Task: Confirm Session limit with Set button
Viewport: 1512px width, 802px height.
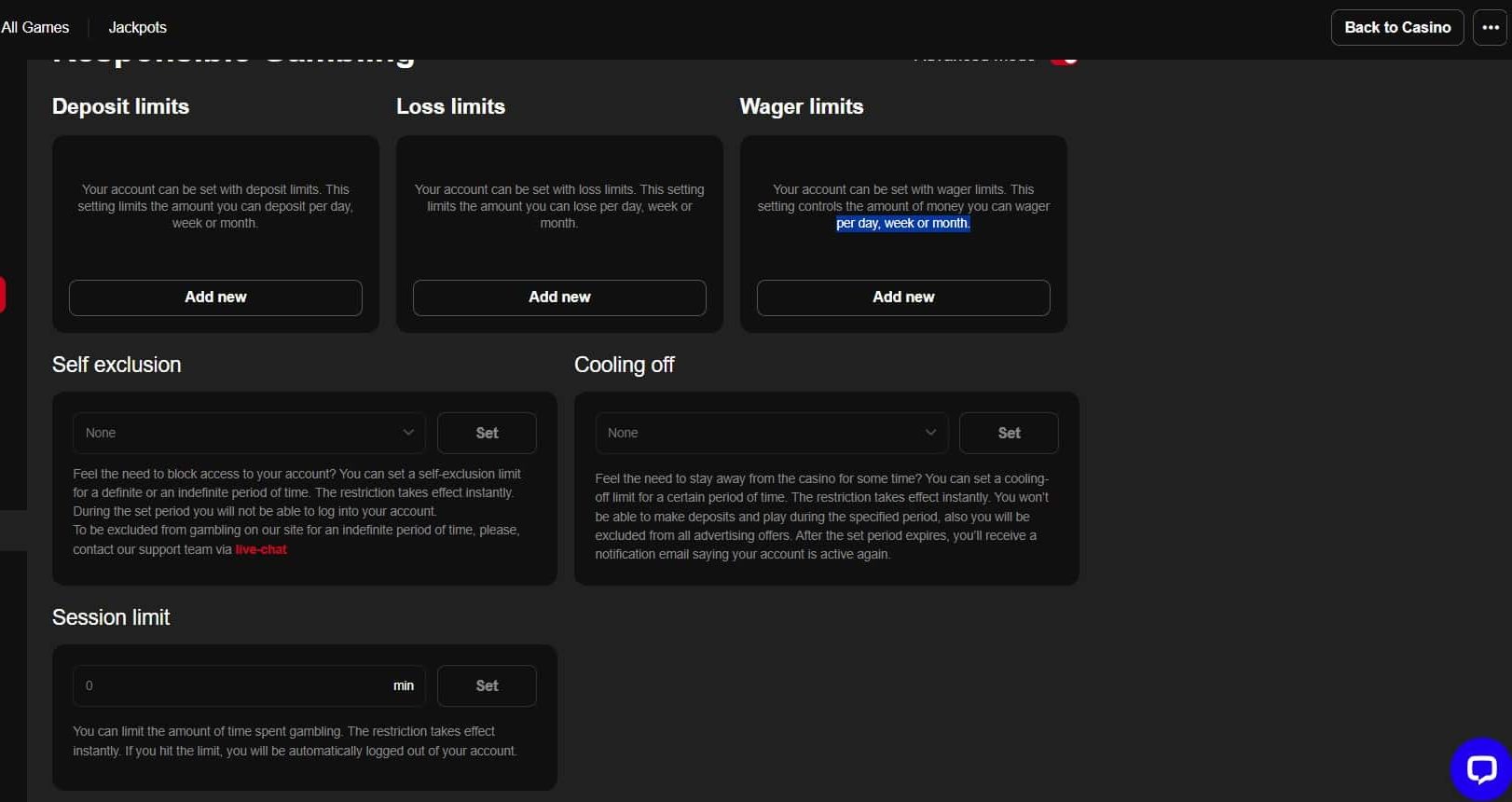Action: [x=487, y=685]
